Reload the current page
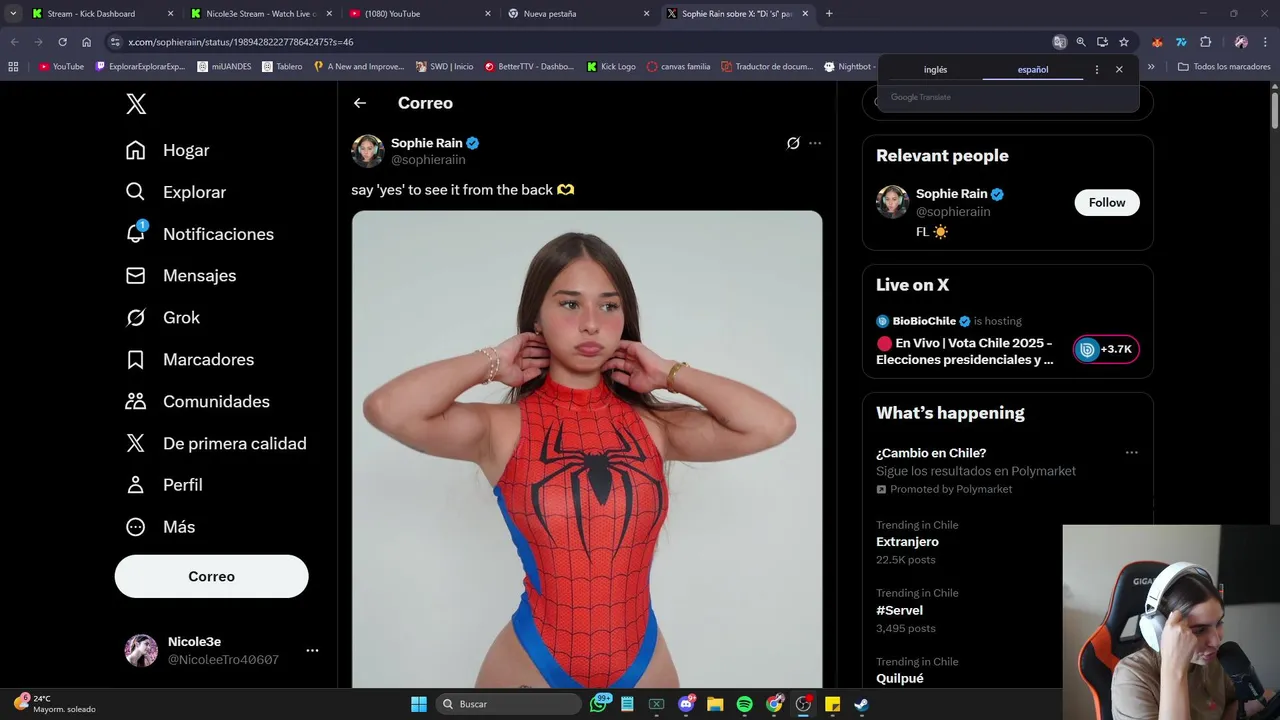Image resolution: width=1280 pixels, height=720 pixels. click(x=62, y=42)
